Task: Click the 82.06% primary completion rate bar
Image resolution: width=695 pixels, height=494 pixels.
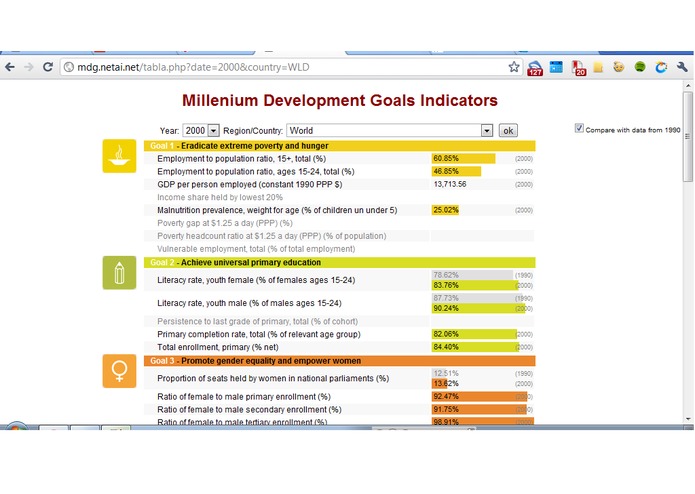Action: tap(474, 334)
